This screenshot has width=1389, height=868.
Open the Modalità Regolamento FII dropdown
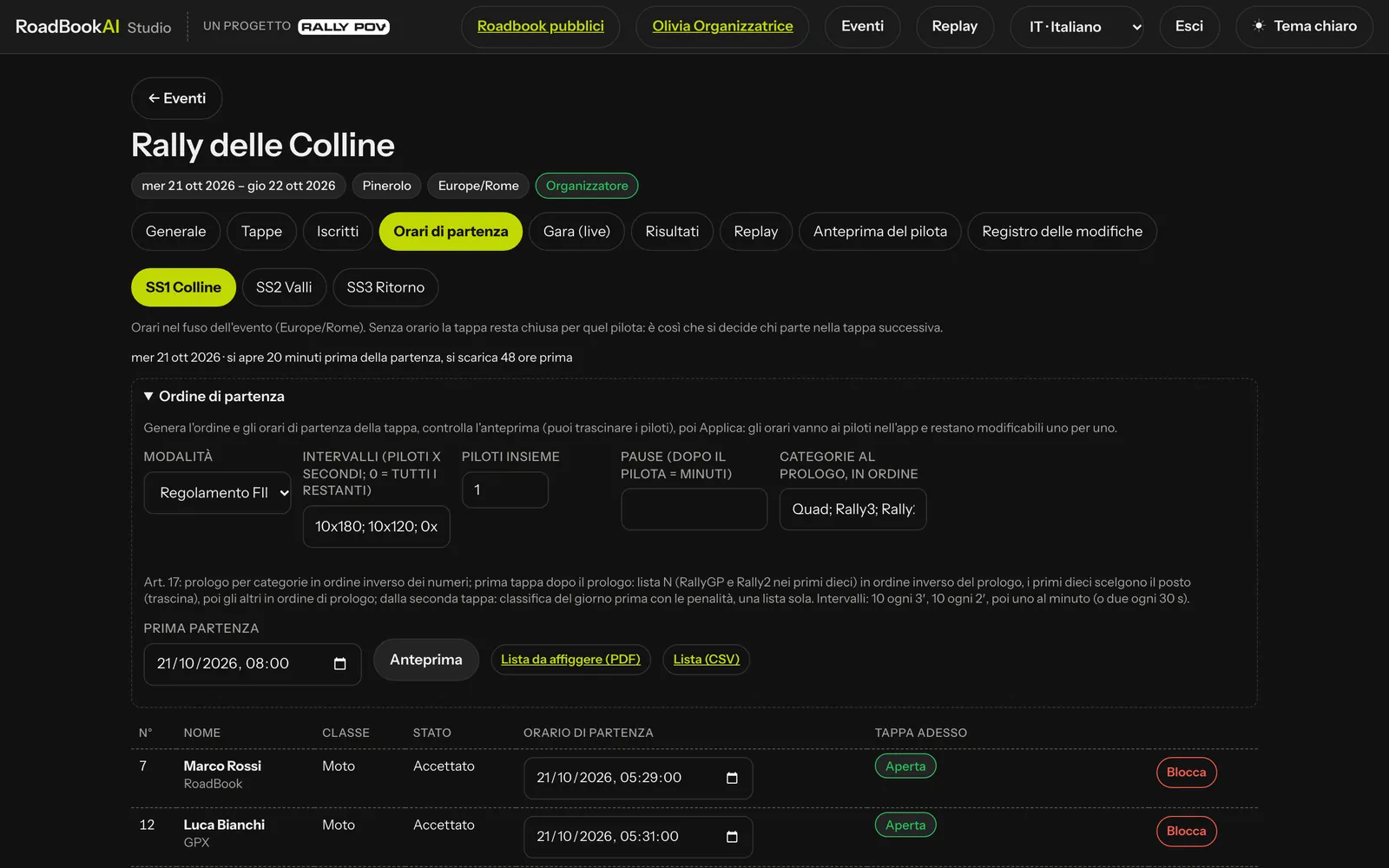(x=217, y=493)
